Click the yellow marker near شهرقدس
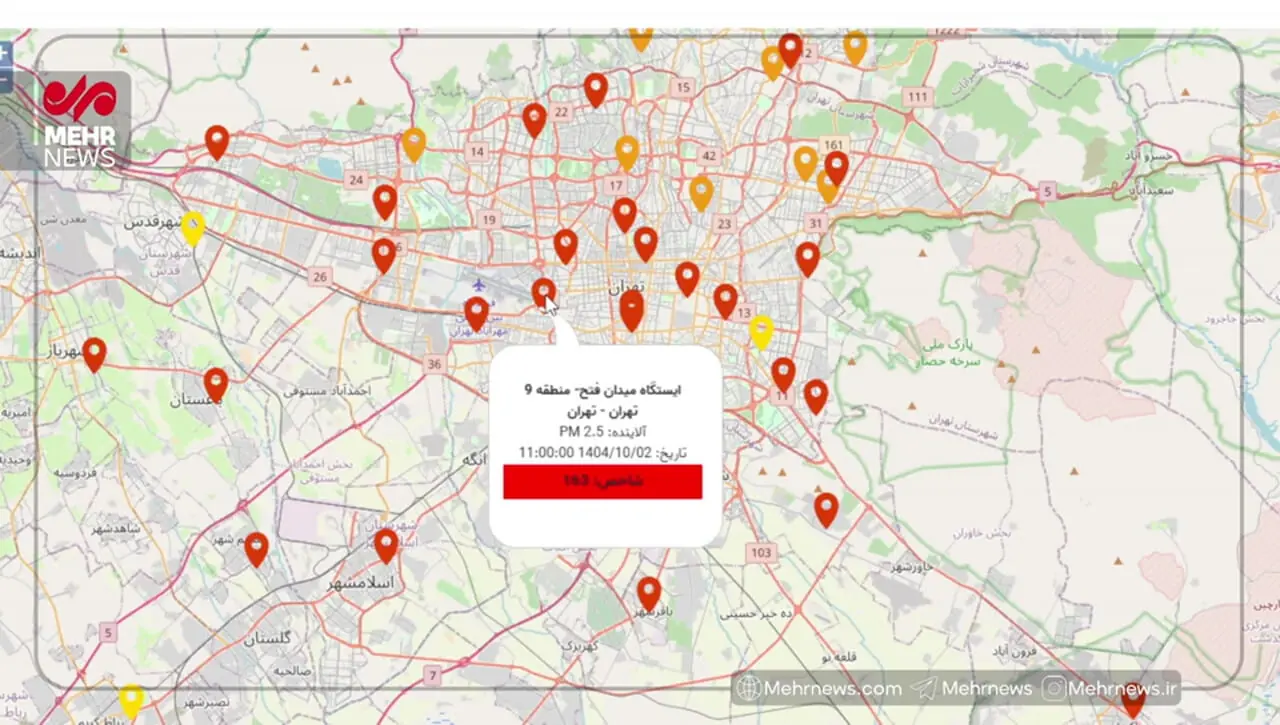Image resolution: width=1280 pixels, height=725 pixels. tap(192, 227)
